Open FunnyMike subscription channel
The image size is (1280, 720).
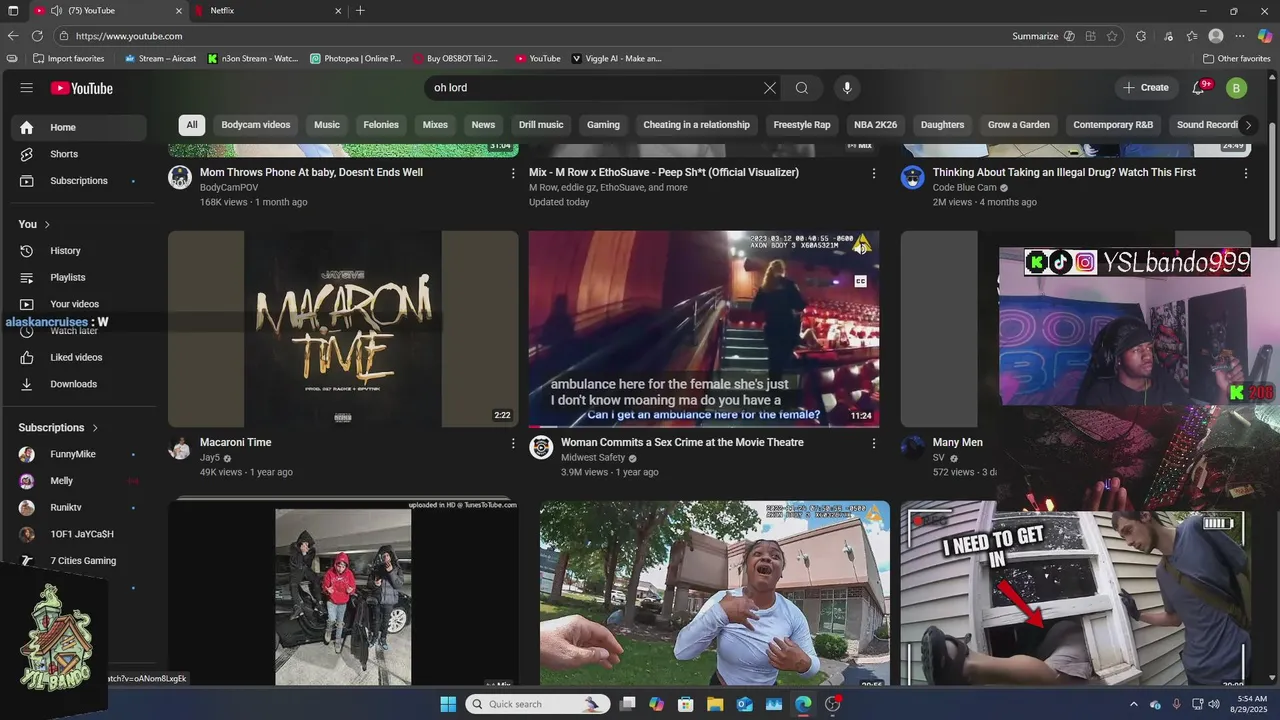(78, 454)
